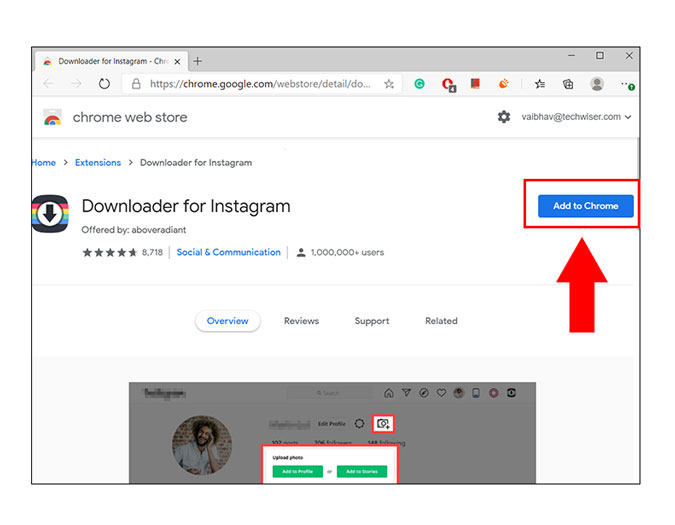Click the Add to Chrome button
Screen dimensions: 675x525
click(x=585, y=206)
